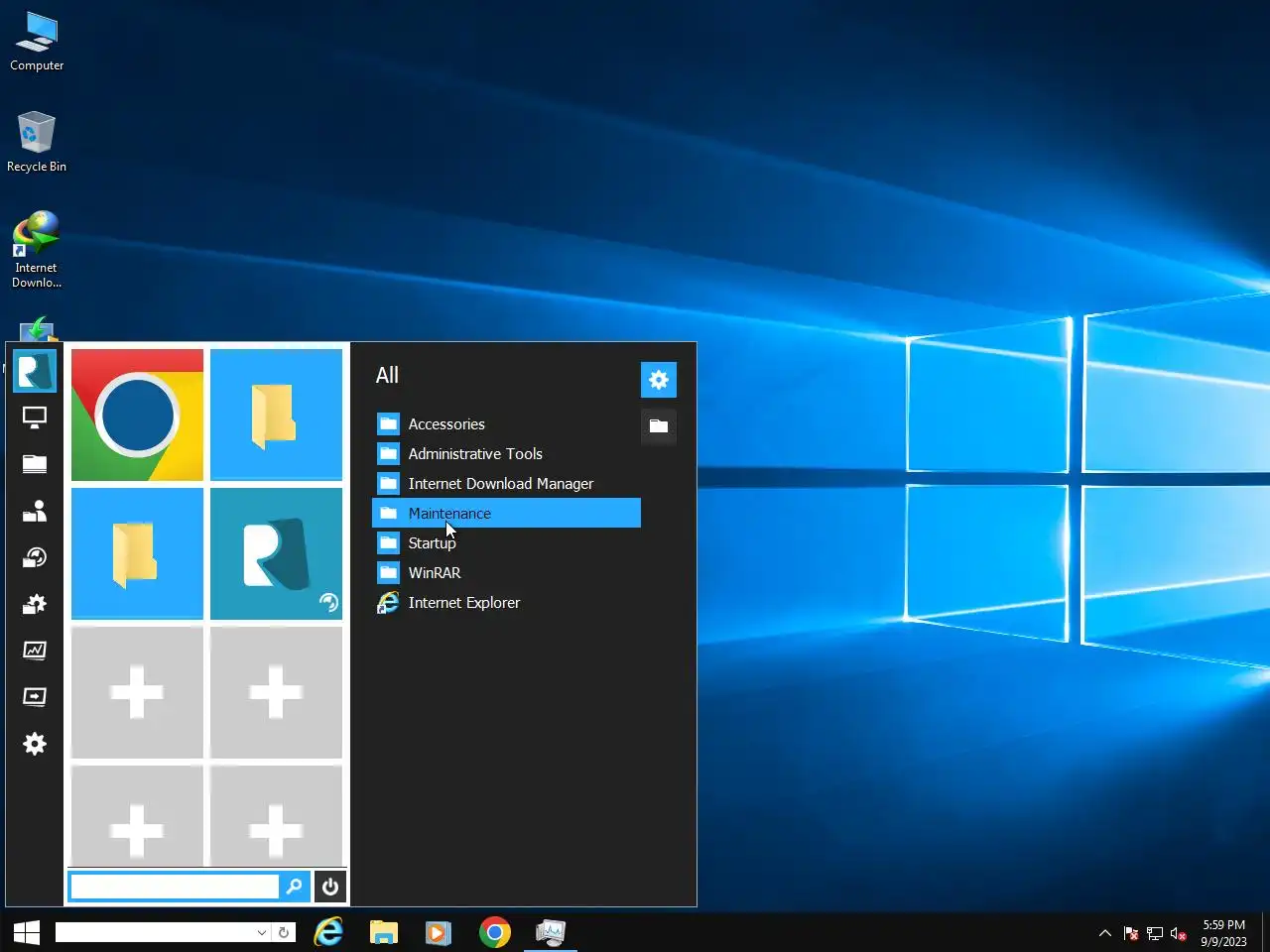The image size is (1270, 952).
Task: Click the blue gear button beside All
Action: tap(659, 380)
